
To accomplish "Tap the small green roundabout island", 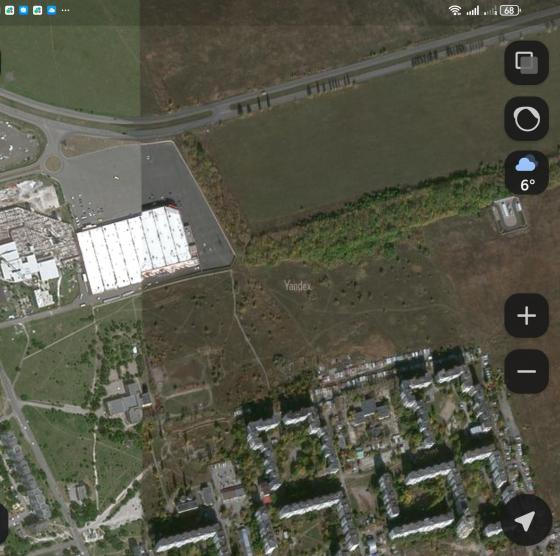I will click(53, 164).
